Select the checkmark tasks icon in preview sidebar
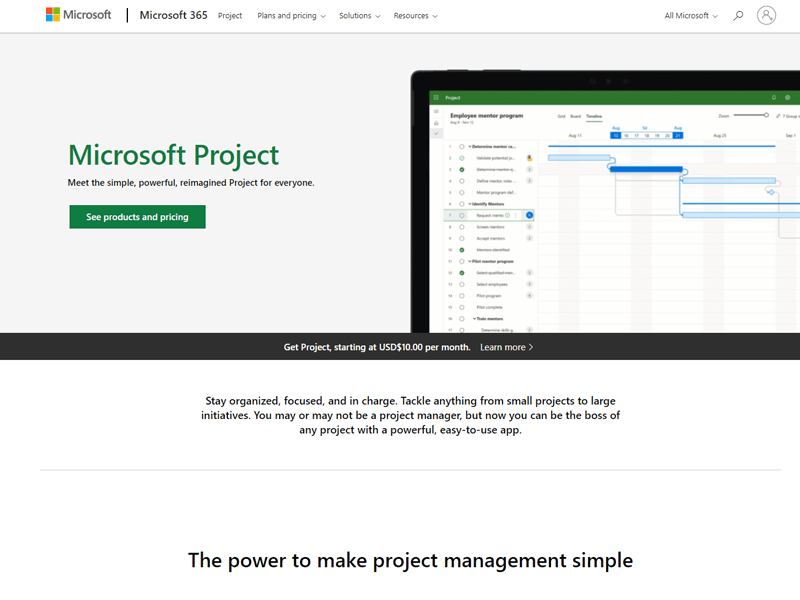800x600 pixels. [x=436, y=133]
